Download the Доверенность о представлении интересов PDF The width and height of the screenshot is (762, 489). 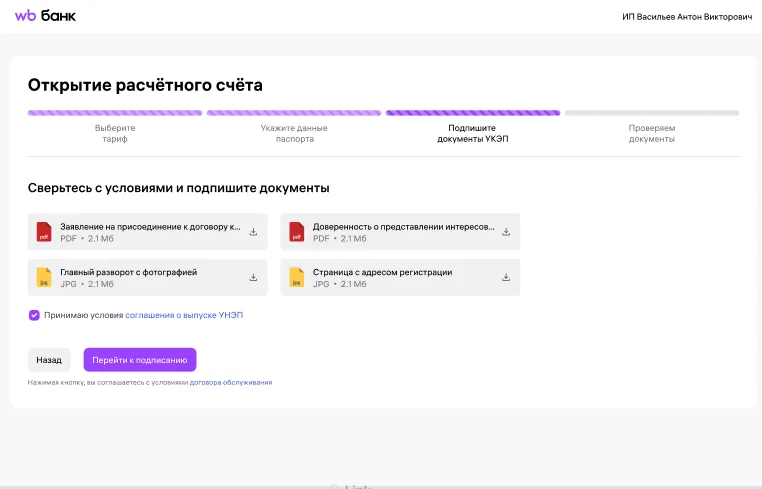tap(506, 232)
